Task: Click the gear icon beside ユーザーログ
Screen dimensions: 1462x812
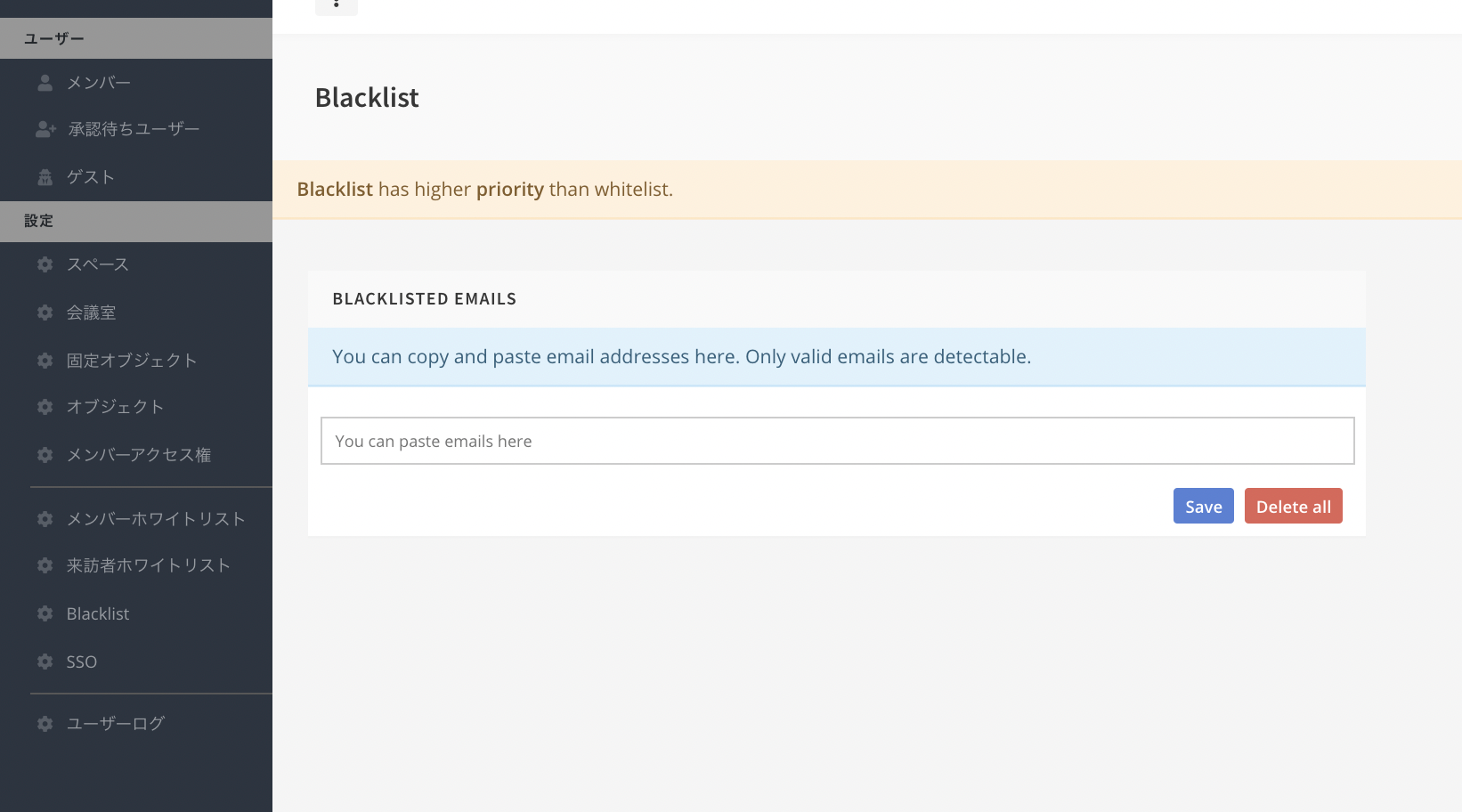Action: [45, 724]
